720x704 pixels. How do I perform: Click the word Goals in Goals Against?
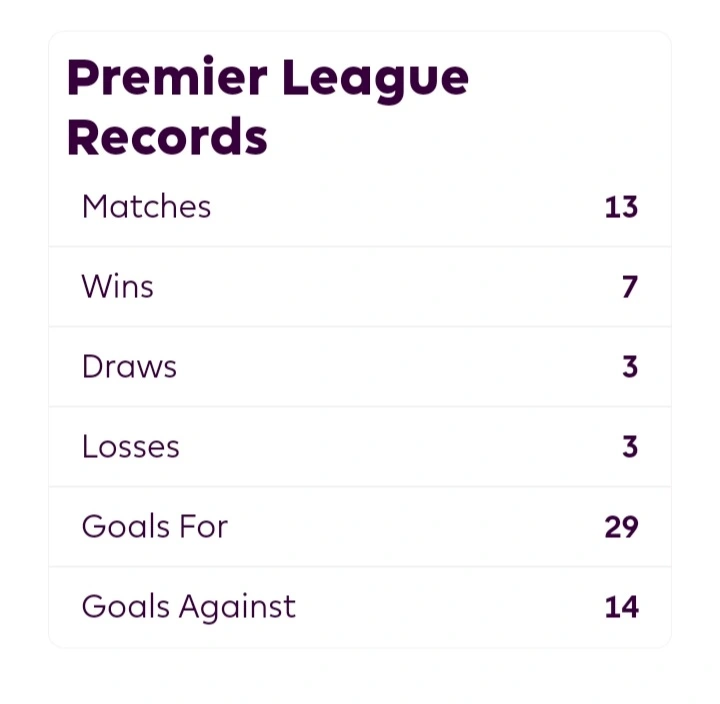point(126,606)
